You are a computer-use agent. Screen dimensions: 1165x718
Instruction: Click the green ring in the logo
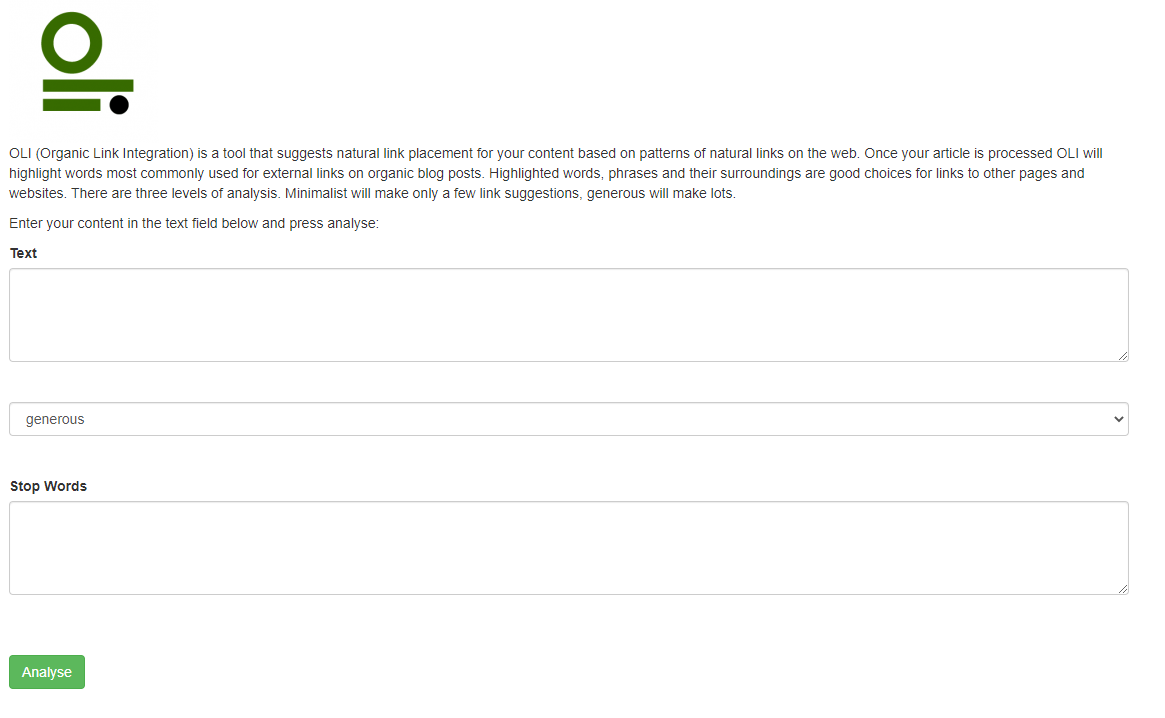pos(71,42)
